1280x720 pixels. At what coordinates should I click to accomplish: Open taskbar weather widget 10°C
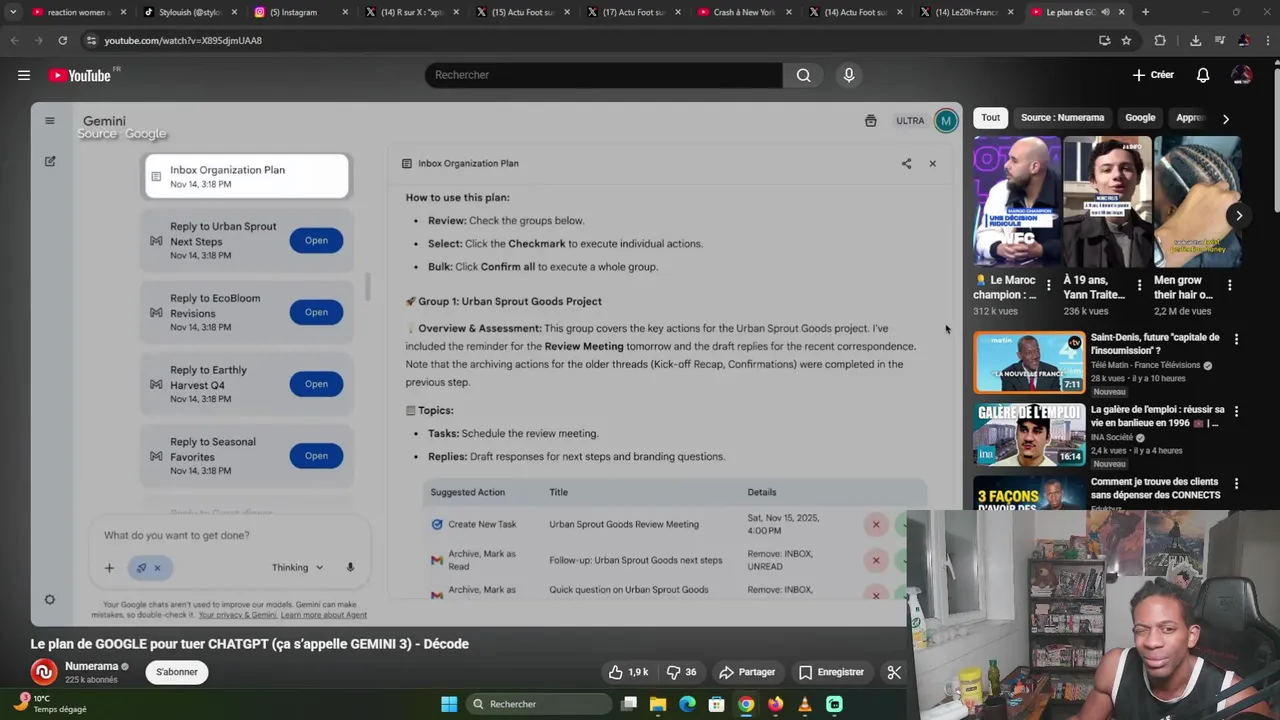pos(50,704)
